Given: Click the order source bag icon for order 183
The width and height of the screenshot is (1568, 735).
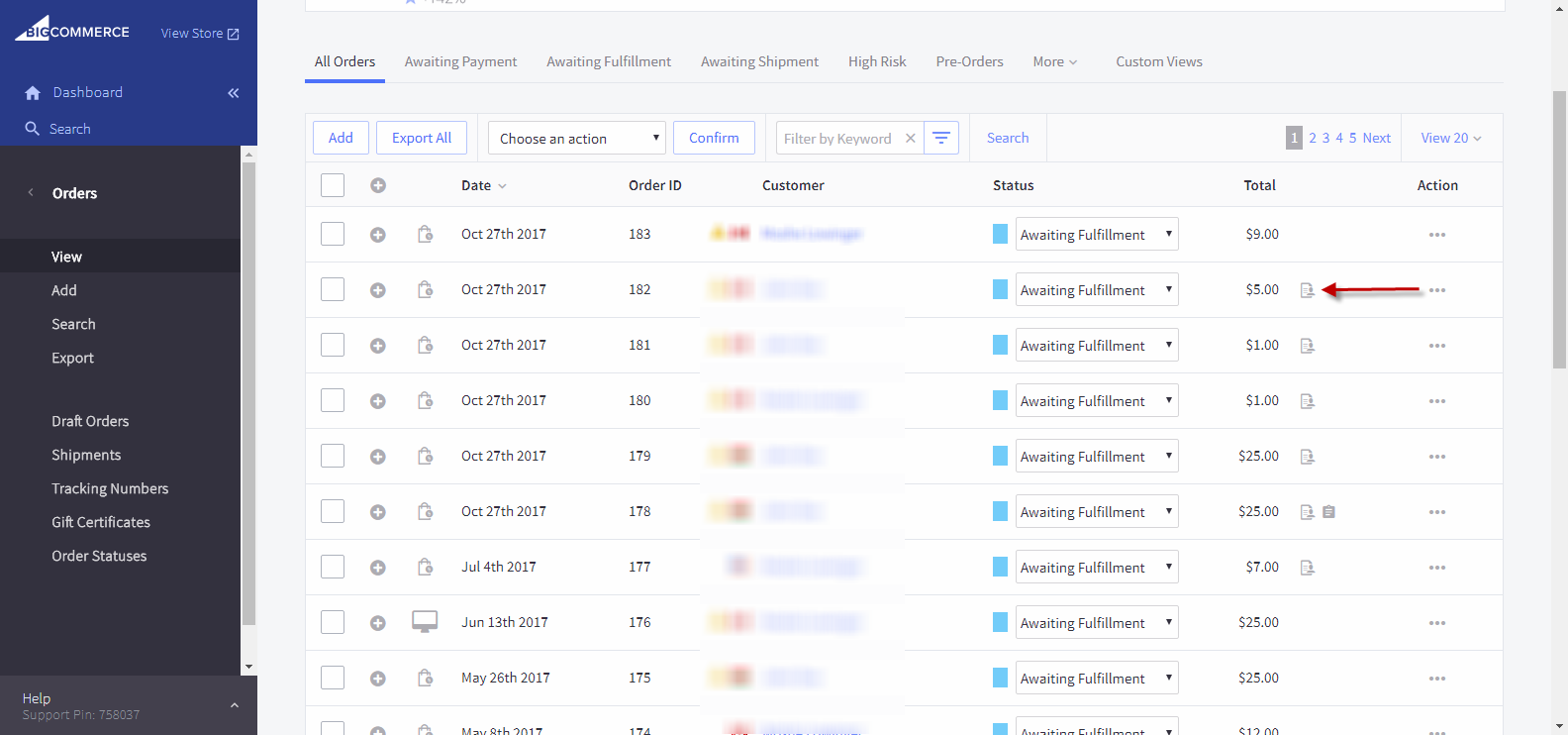Looking at the screenshot, I should point(425,234).
